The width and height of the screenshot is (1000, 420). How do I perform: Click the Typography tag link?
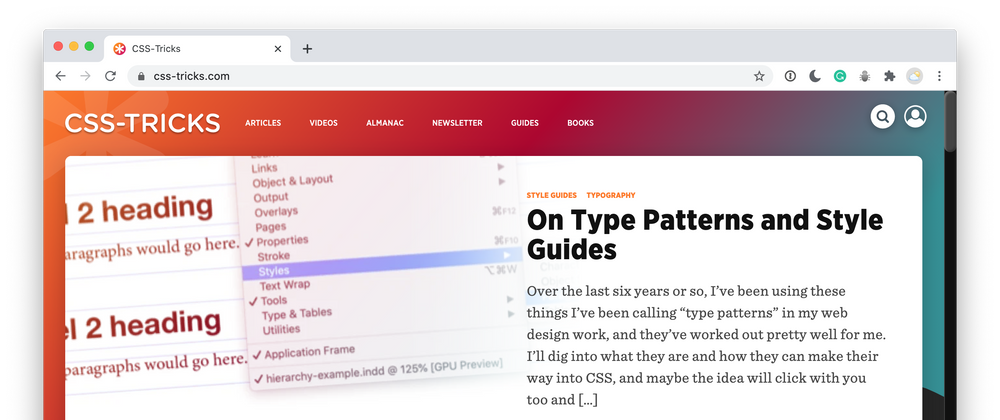610,195
